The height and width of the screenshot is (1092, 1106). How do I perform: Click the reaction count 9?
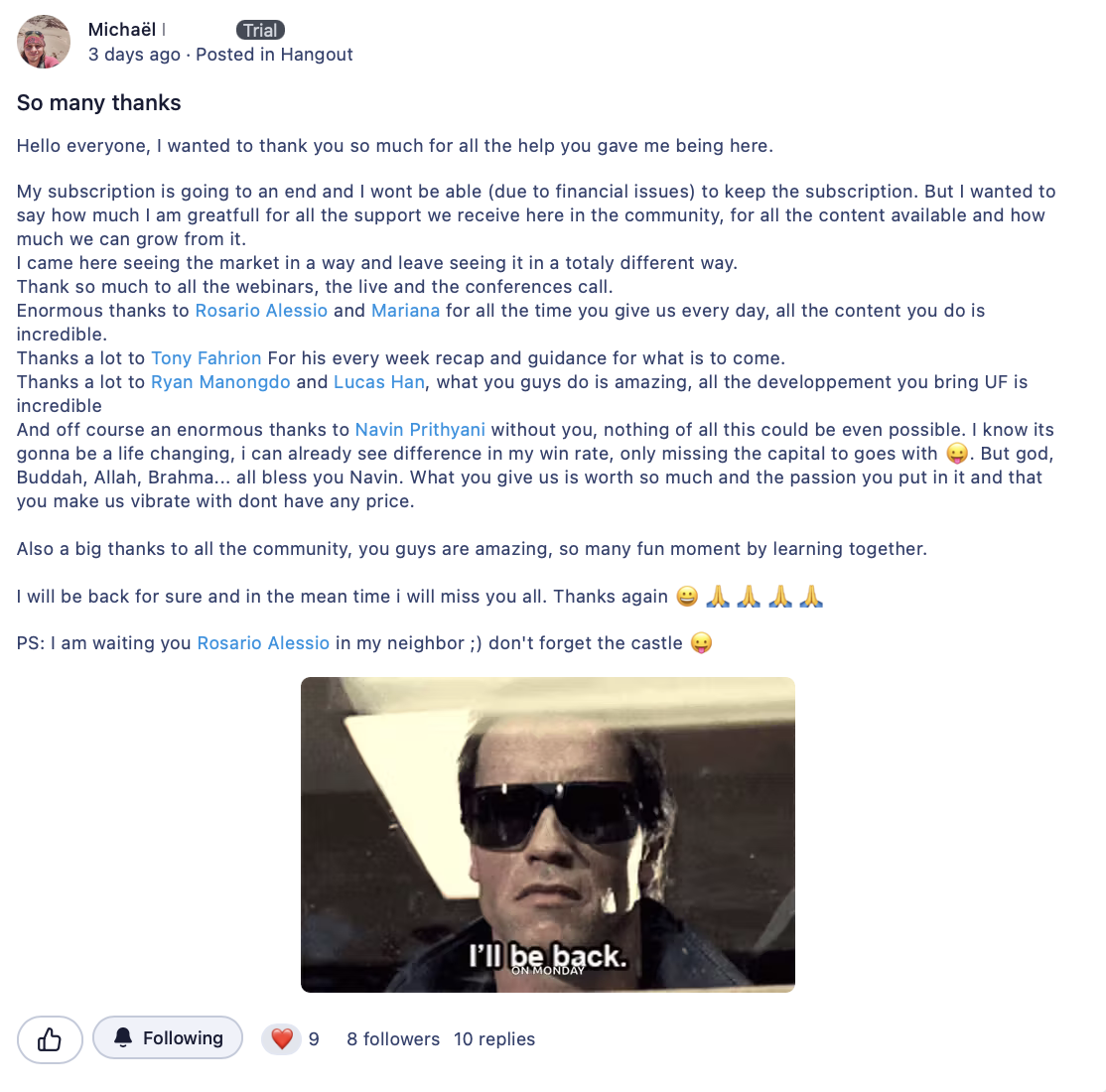(x=314, y=1039)
